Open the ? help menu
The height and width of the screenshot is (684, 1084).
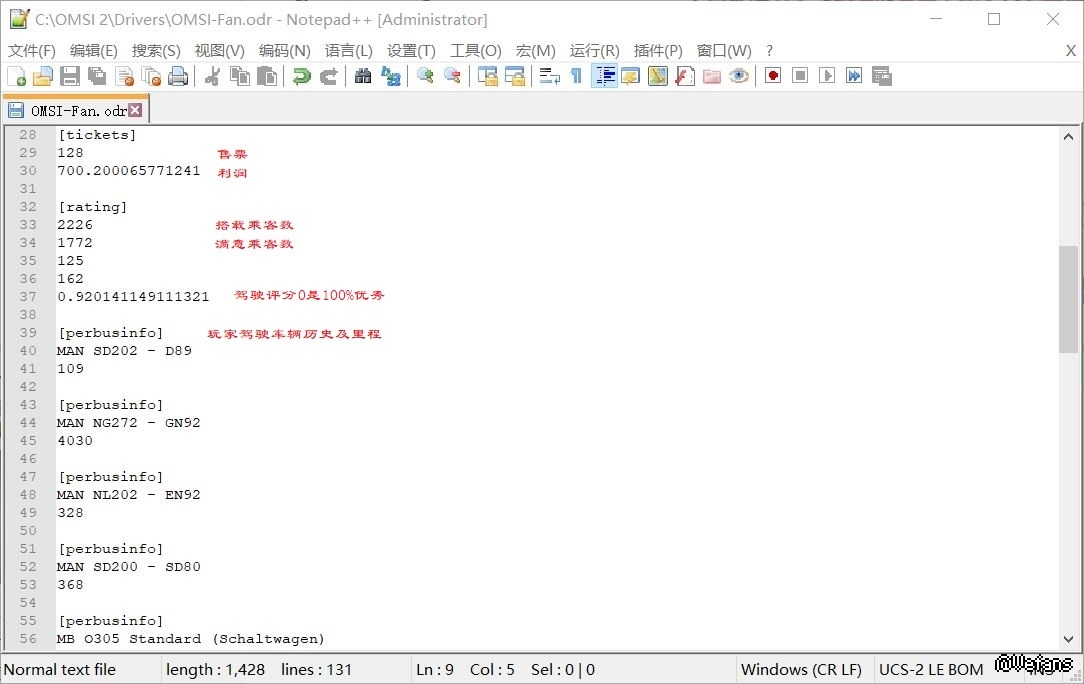pyautogui.click(x=769, y=50)
